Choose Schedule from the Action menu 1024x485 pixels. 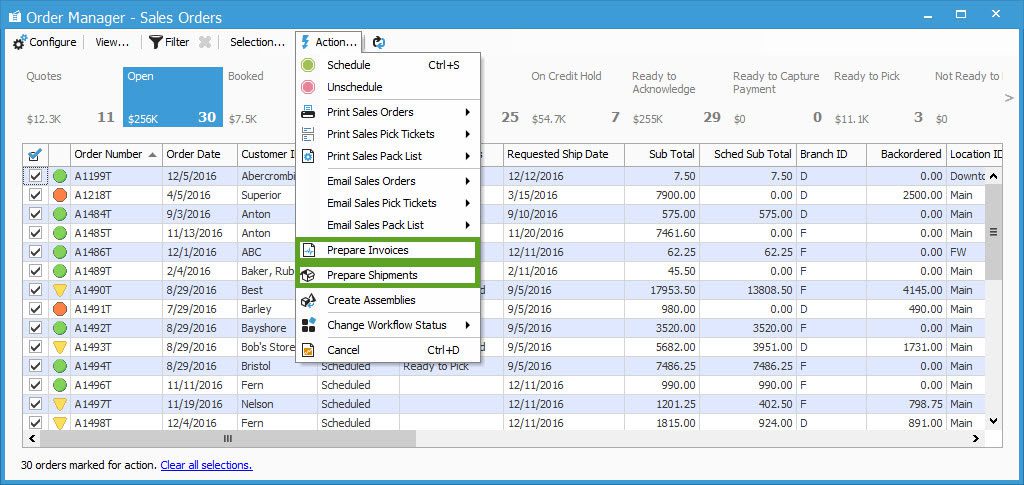(389, 65)
